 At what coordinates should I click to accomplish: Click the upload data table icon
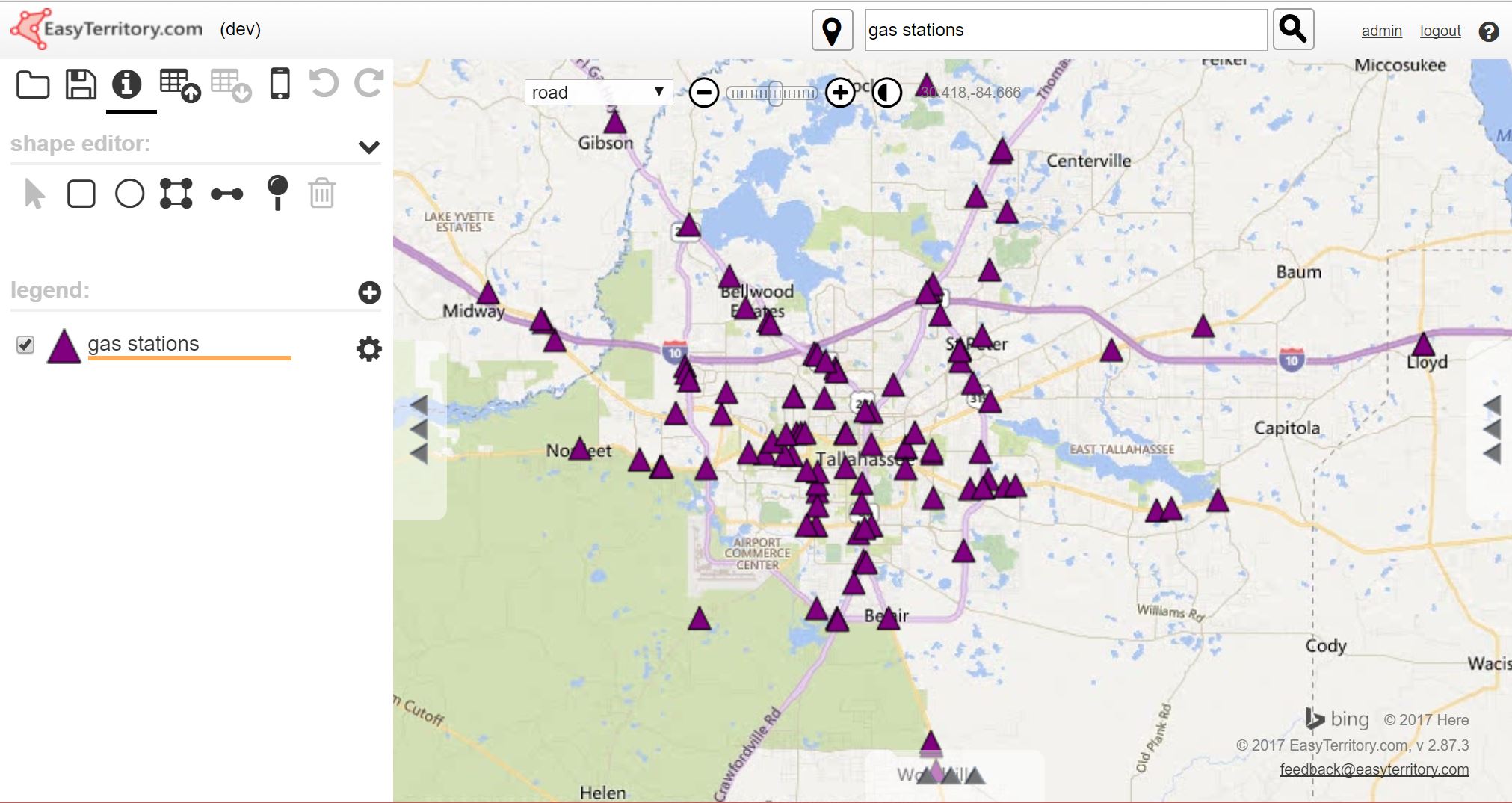179,85
